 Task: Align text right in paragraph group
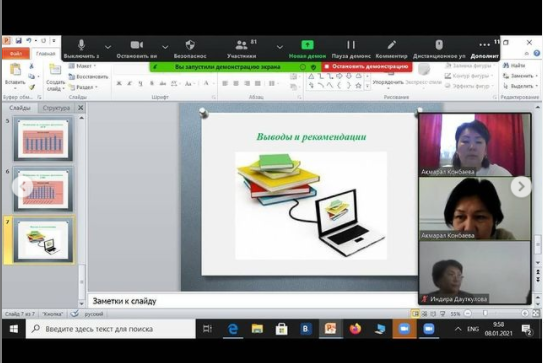click(x=247, y=83)
